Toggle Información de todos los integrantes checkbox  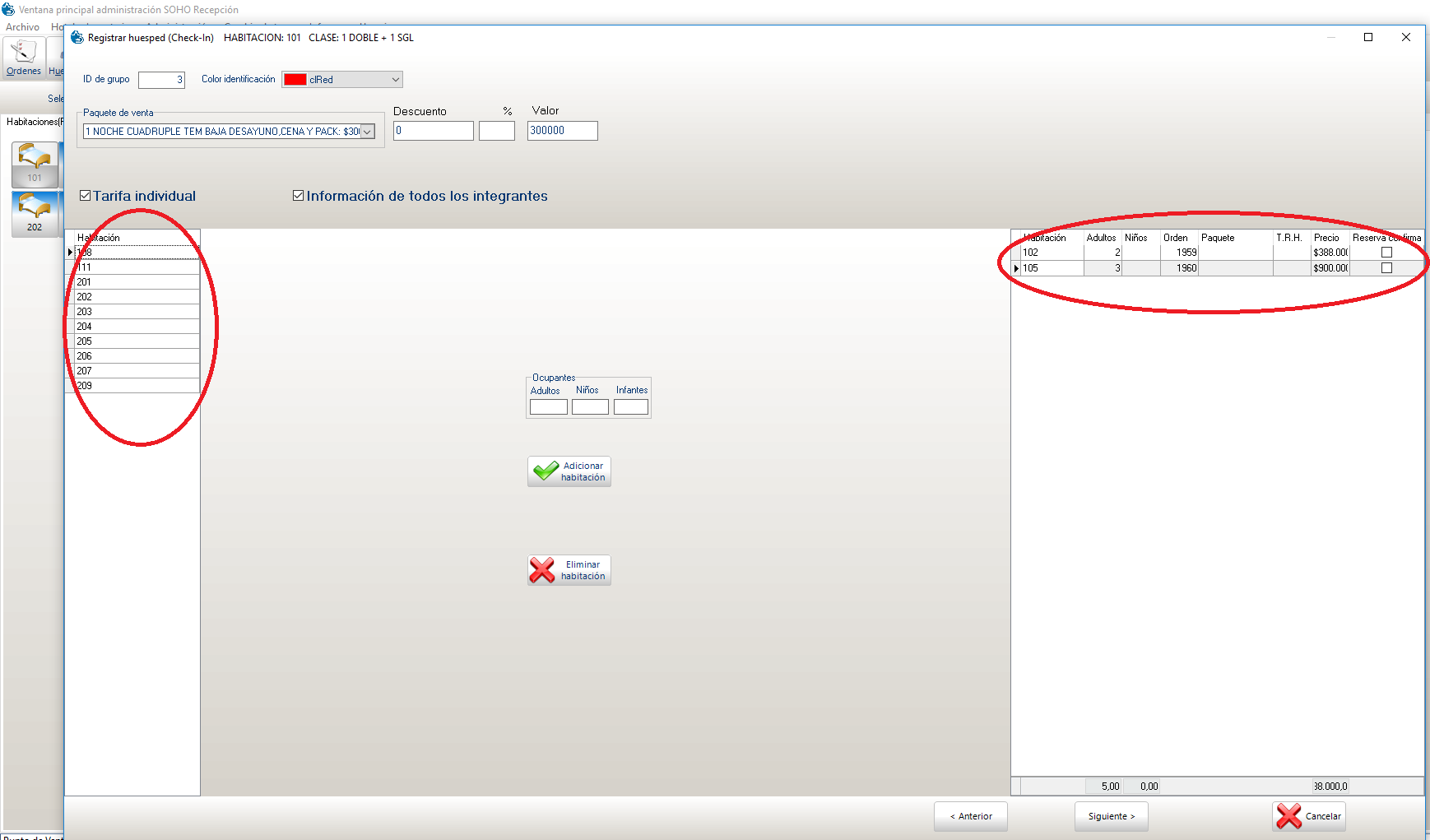(299, 196)
